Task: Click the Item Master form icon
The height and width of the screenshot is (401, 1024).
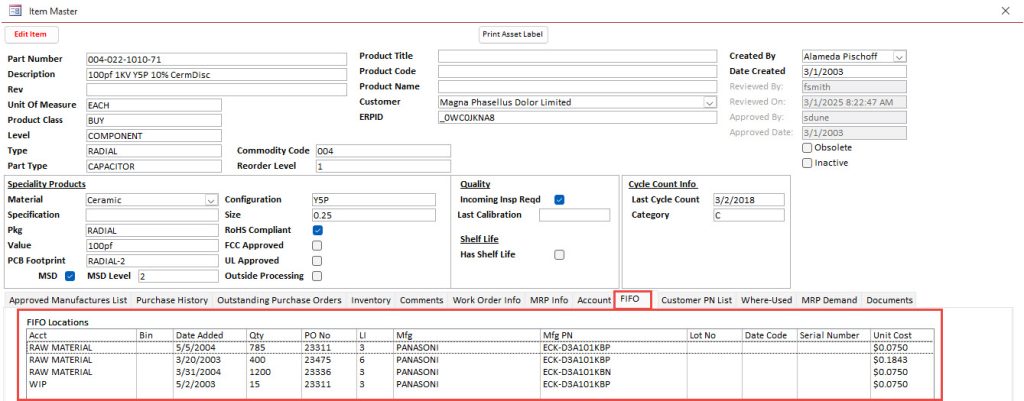Action: click(14, 10)
